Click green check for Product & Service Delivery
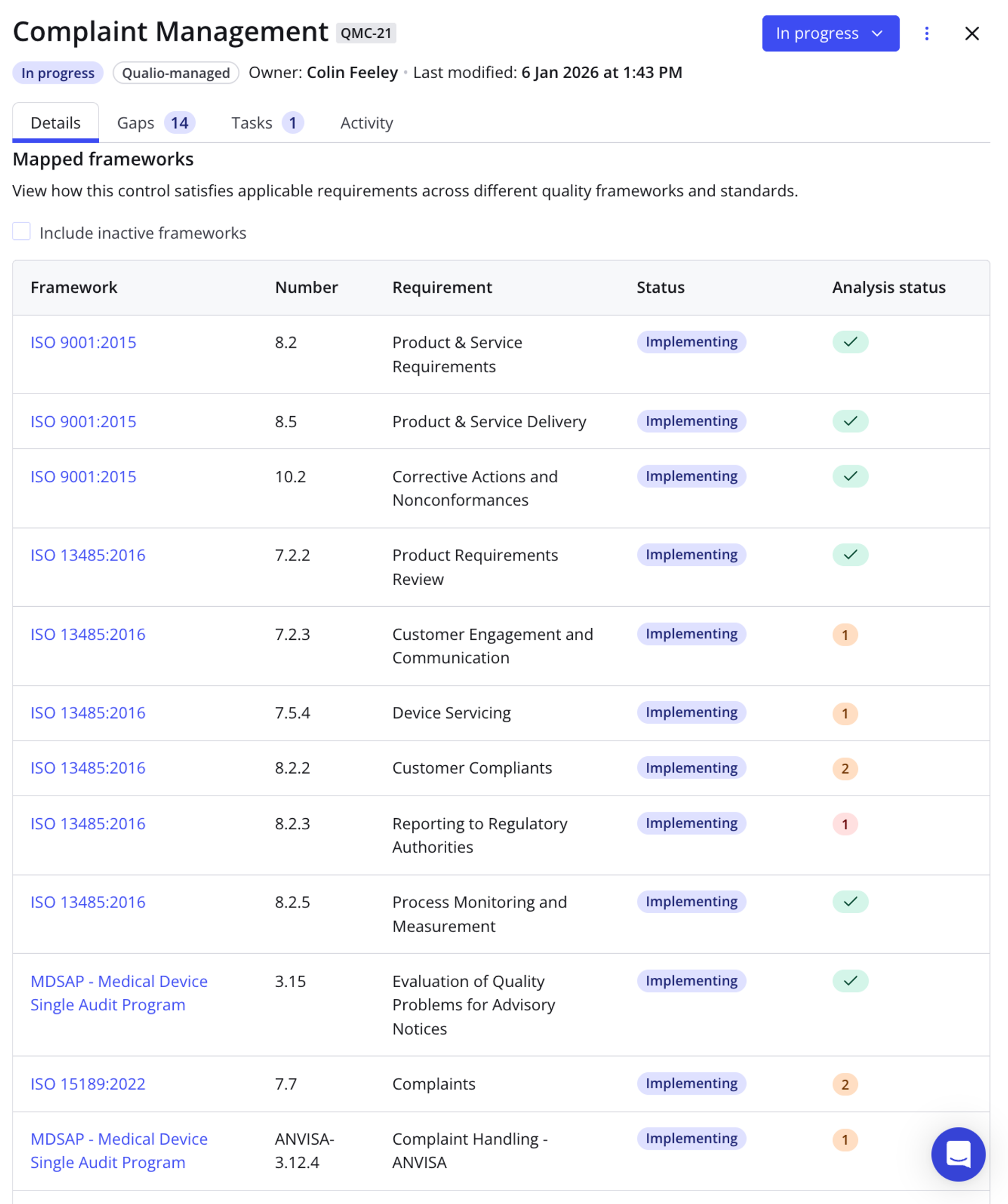 click(x=850, y=421)
